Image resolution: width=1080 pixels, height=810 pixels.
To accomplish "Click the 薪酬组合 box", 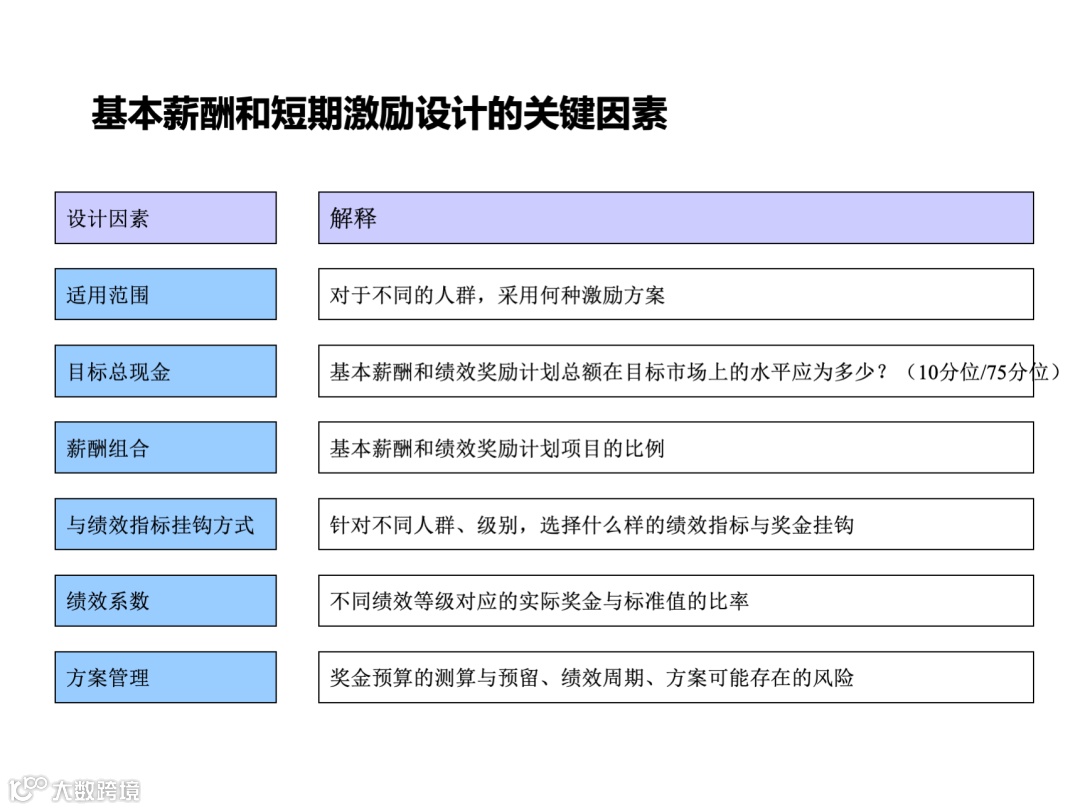I will 165,448.
